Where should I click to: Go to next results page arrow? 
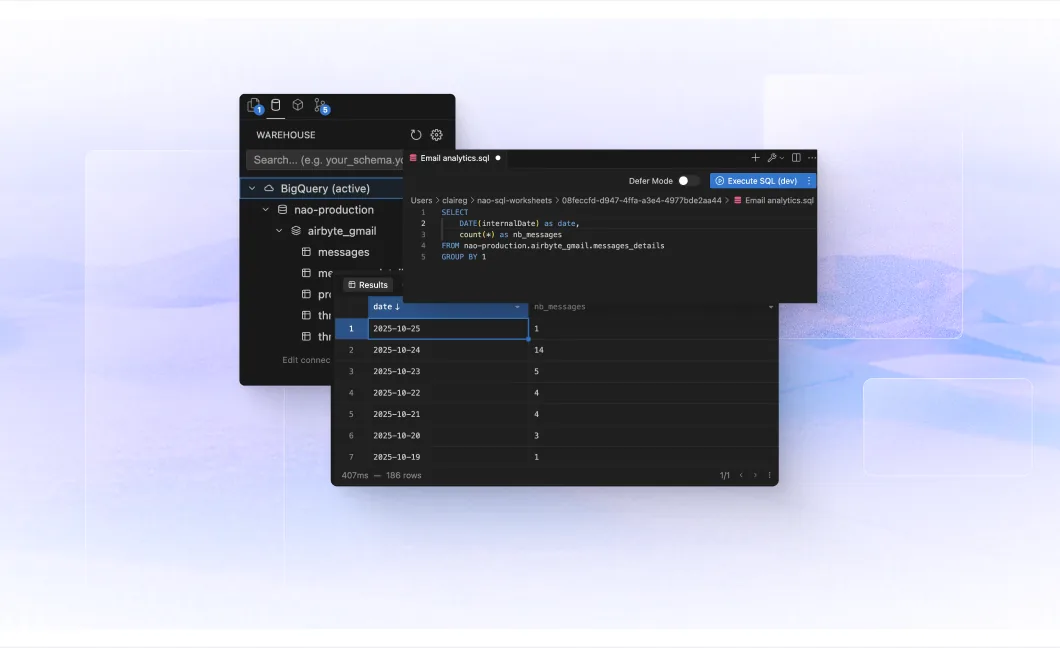tap(755, 475)
